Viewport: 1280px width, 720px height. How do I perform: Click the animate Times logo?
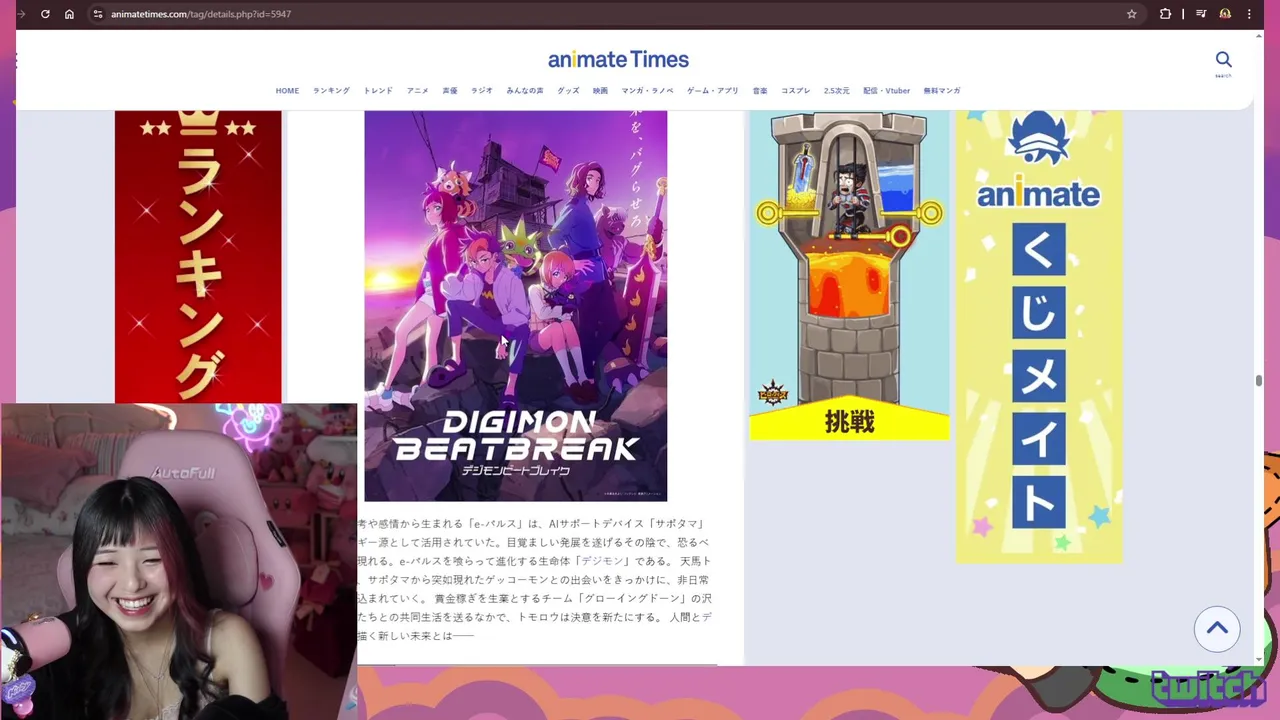pyautogui.click(x=618, y=59)
